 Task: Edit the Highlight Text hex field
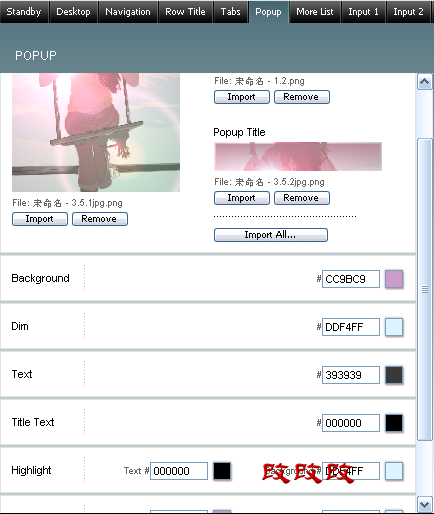coord(179,471)
